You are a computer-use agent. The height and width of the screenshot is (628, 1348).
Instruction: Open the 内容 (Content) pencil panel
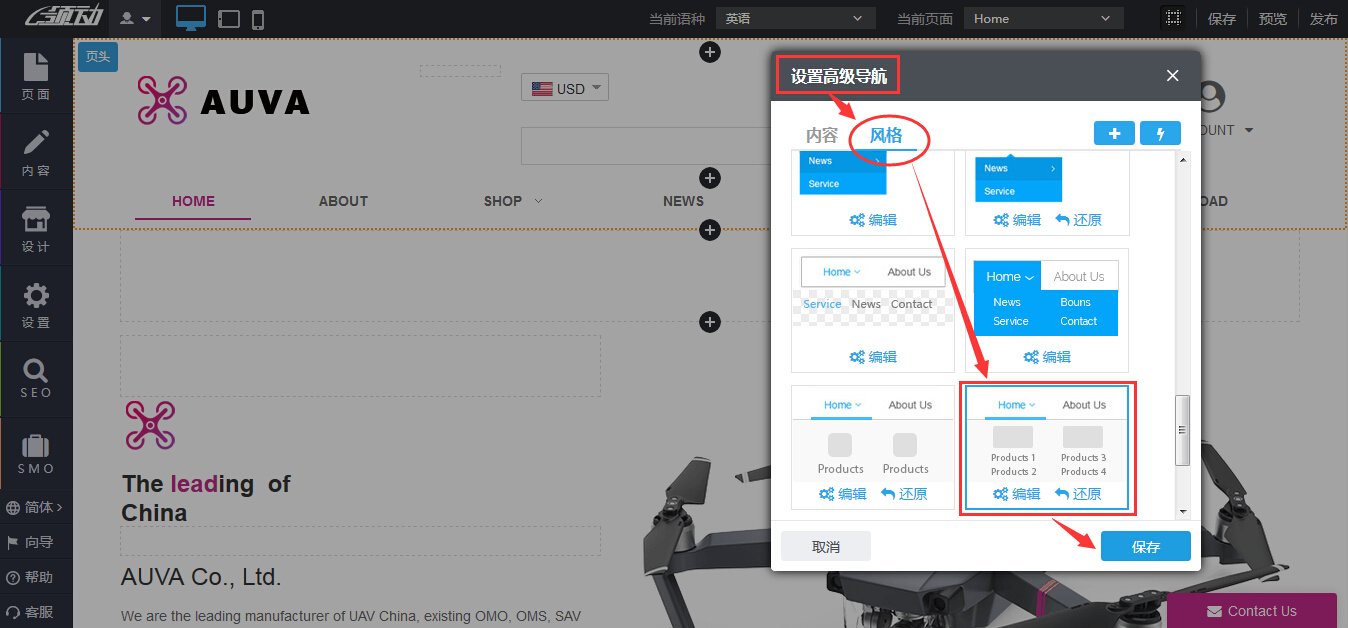36,153
